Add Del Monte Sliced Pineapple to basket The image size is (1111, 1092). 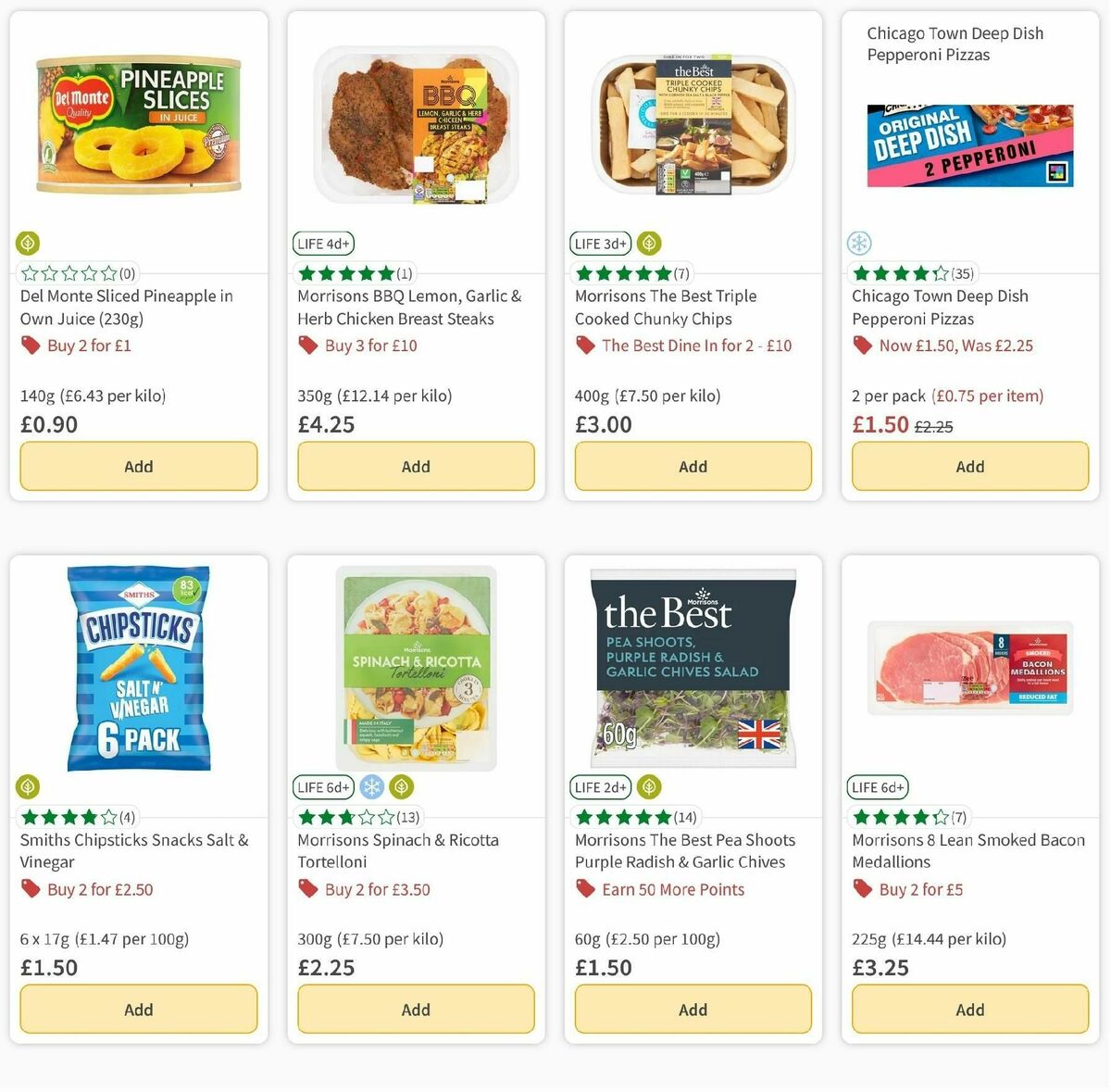pos(138,466)
